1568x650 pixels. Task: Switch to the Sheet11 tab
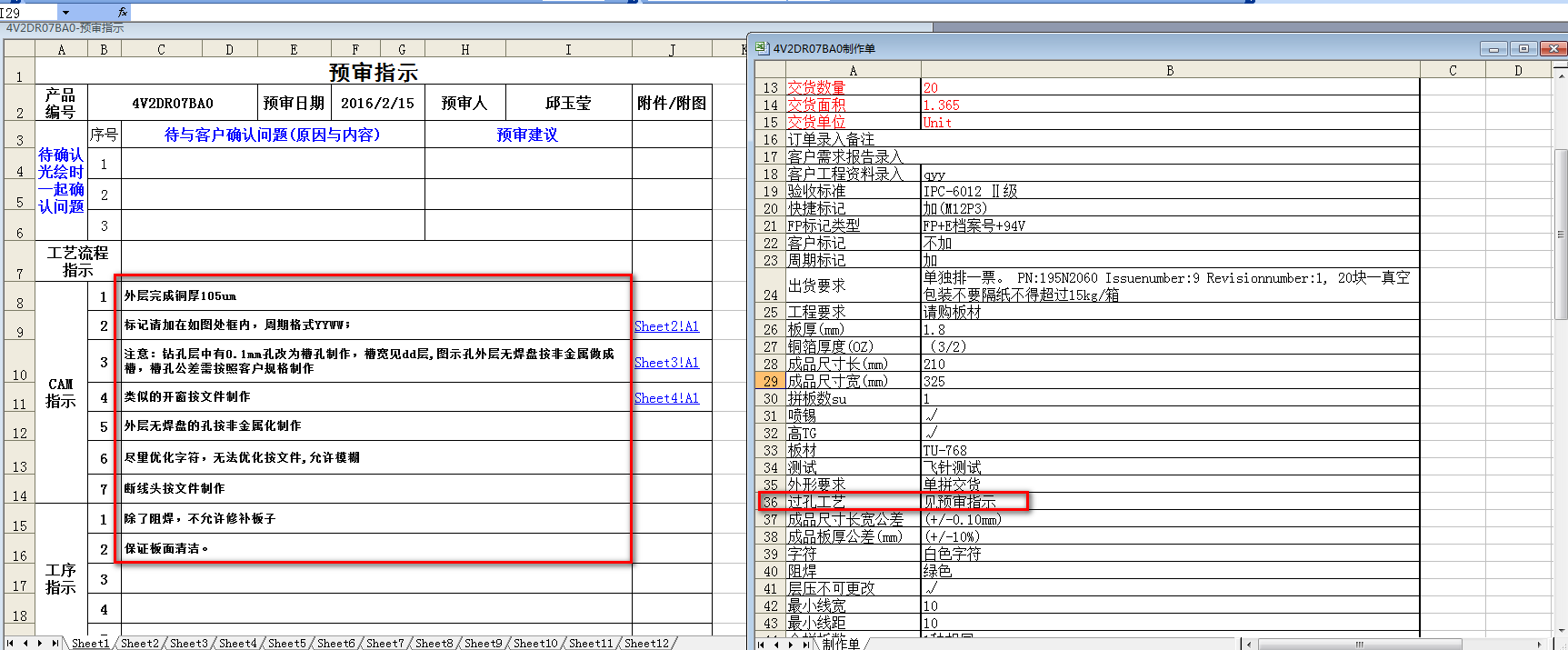pyautogui.click(x=591, y=643)
